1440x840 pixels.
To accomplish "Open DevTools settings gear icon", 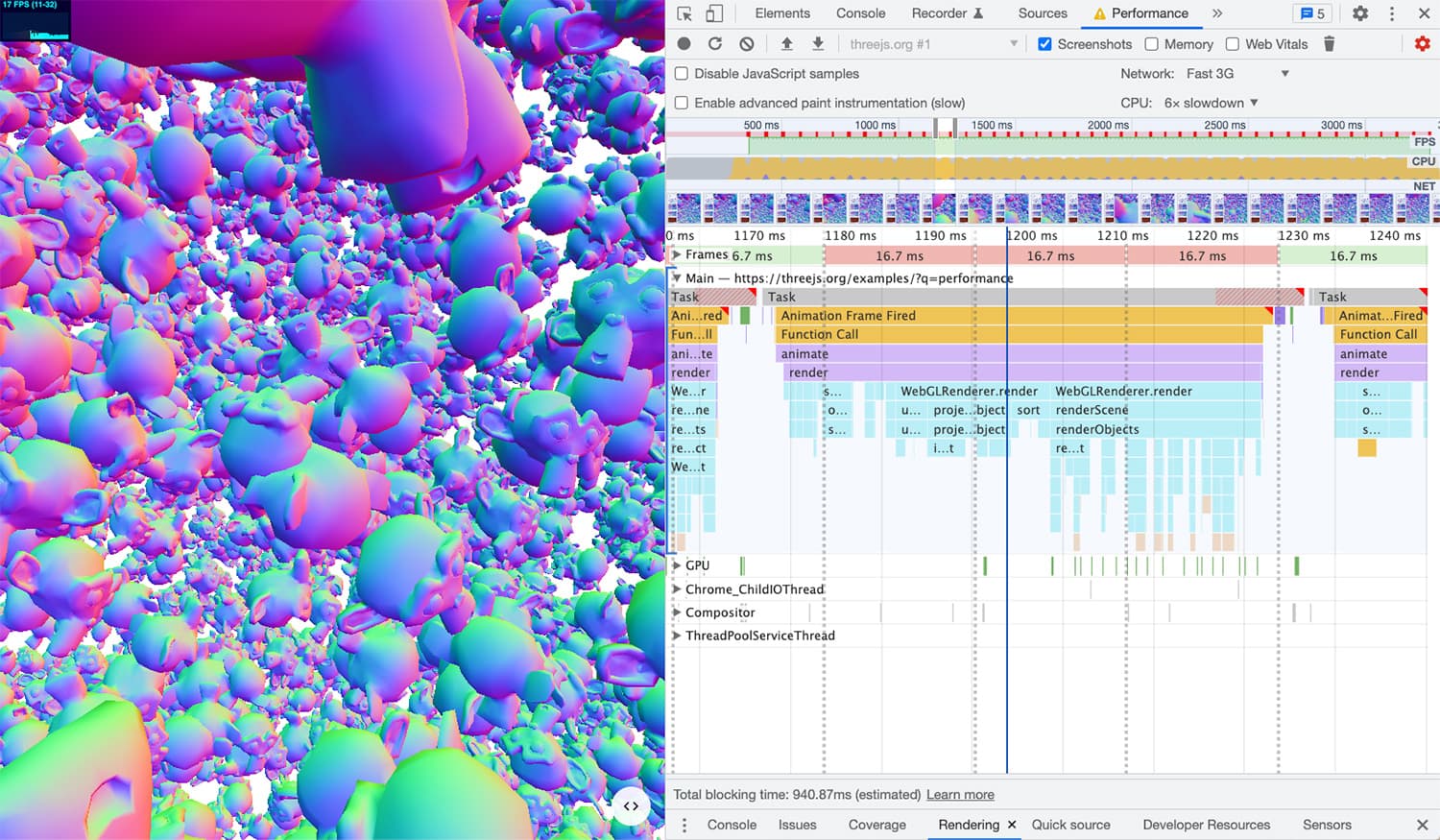I will [1360, 13].
